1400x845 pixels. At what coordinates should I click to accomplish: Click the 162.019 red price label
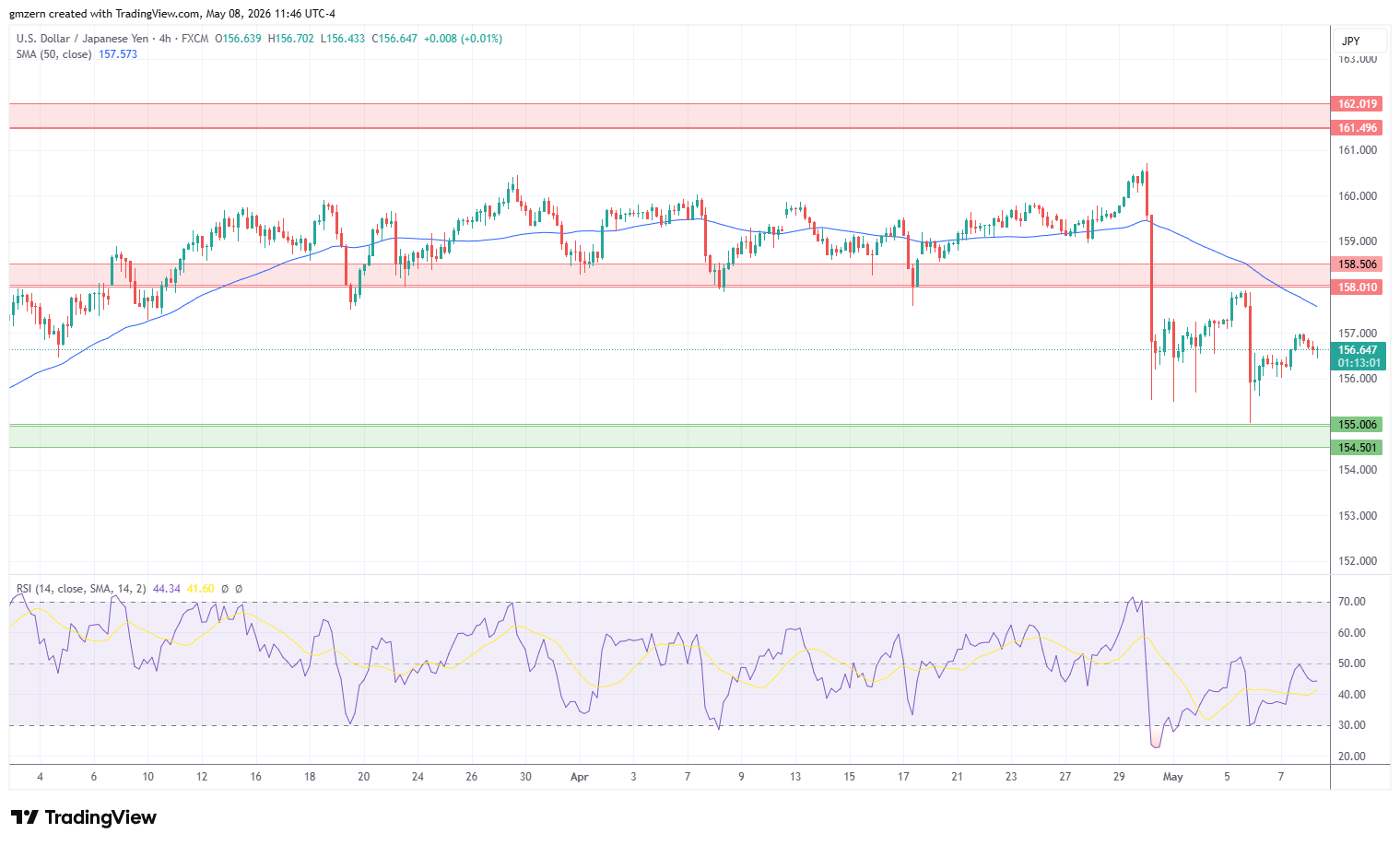(x=1357, y=104)
